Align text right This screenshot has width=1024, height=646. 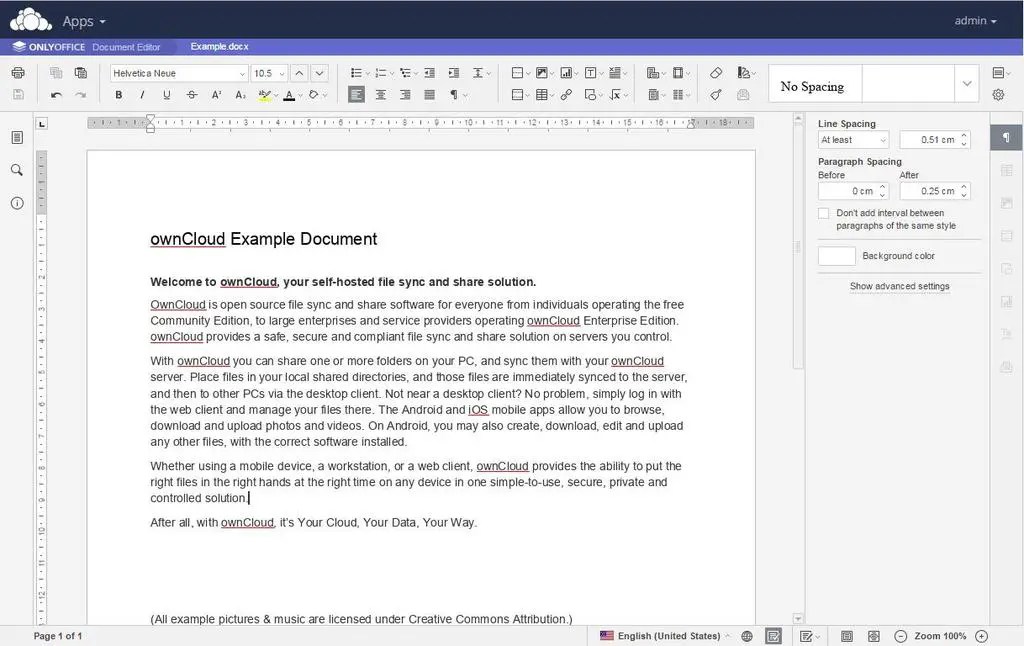click(405, 95)
